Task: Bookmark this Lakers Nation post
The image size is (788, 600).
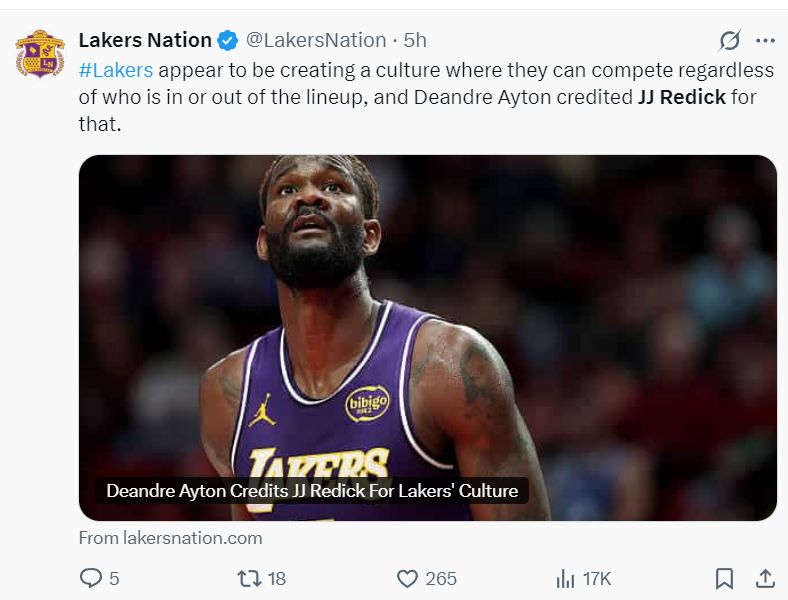Action: (724, 578)
